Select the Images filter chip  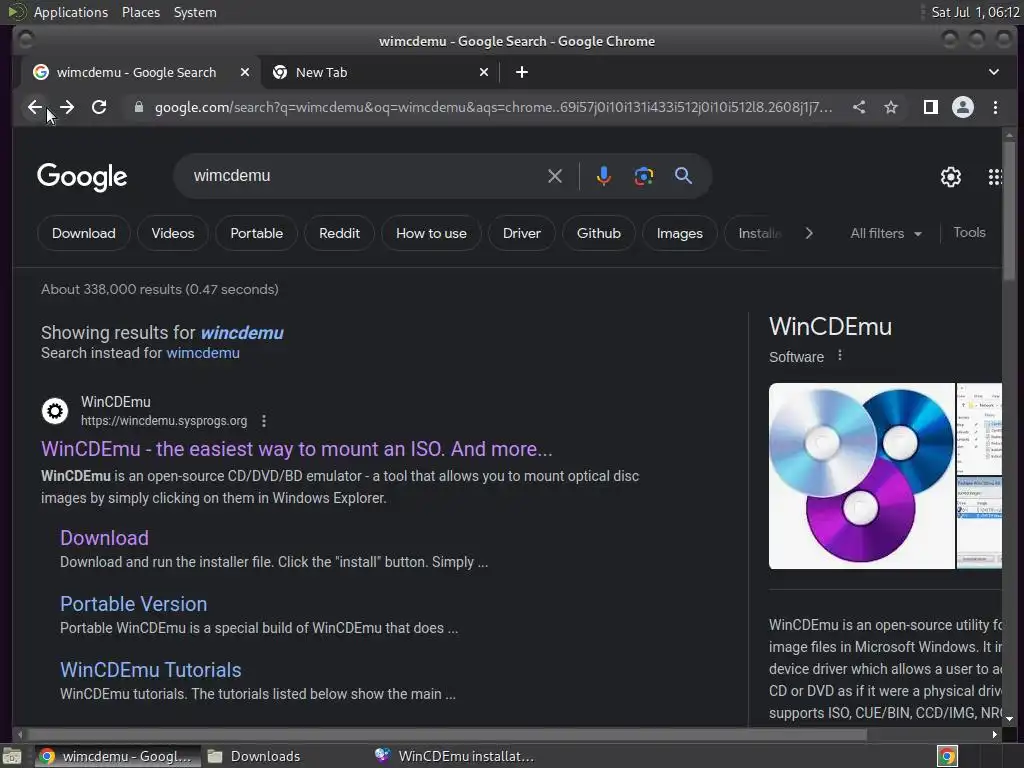(x=680, y=234)
